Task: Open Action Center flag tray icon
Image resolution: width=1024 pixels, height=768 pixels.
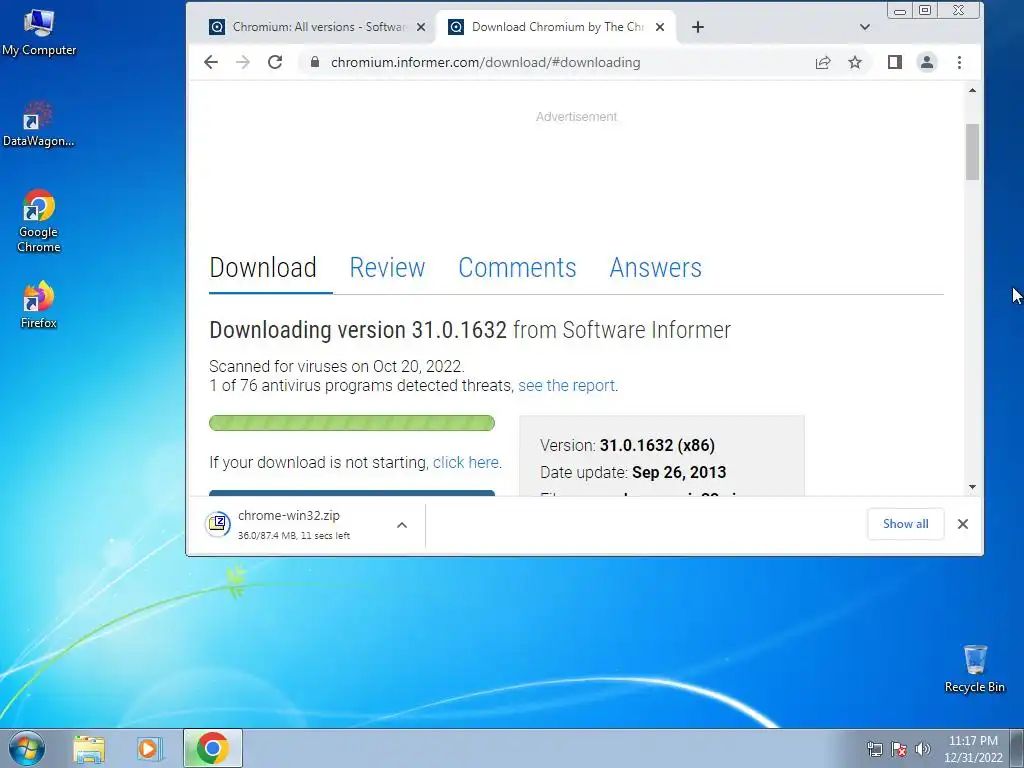Action: [899, 749]
